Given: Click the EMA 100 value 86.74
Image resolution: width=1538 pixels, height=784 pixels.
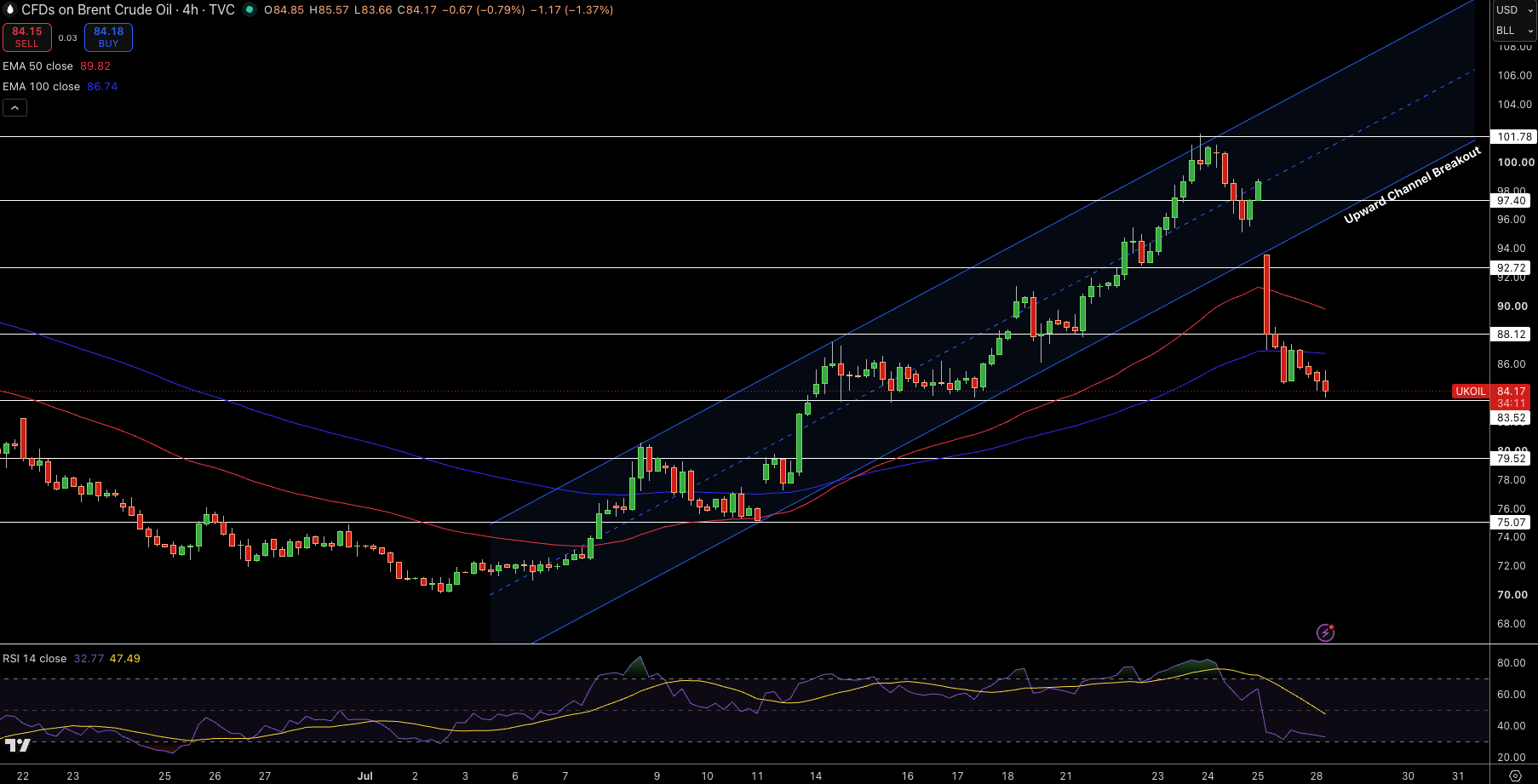Looking at the screenshot, I should tap(102, 87).
